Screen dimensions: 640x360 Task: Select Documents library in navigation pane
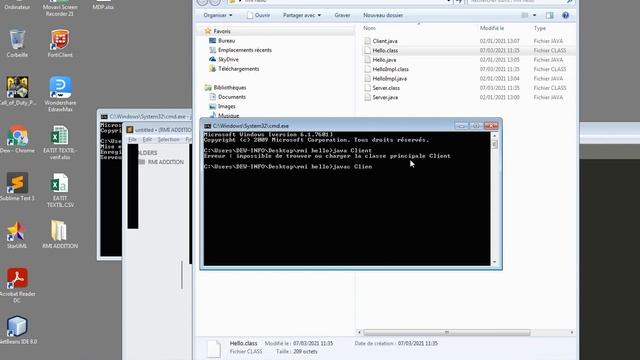pyautogui.click(x=231, y=97)
